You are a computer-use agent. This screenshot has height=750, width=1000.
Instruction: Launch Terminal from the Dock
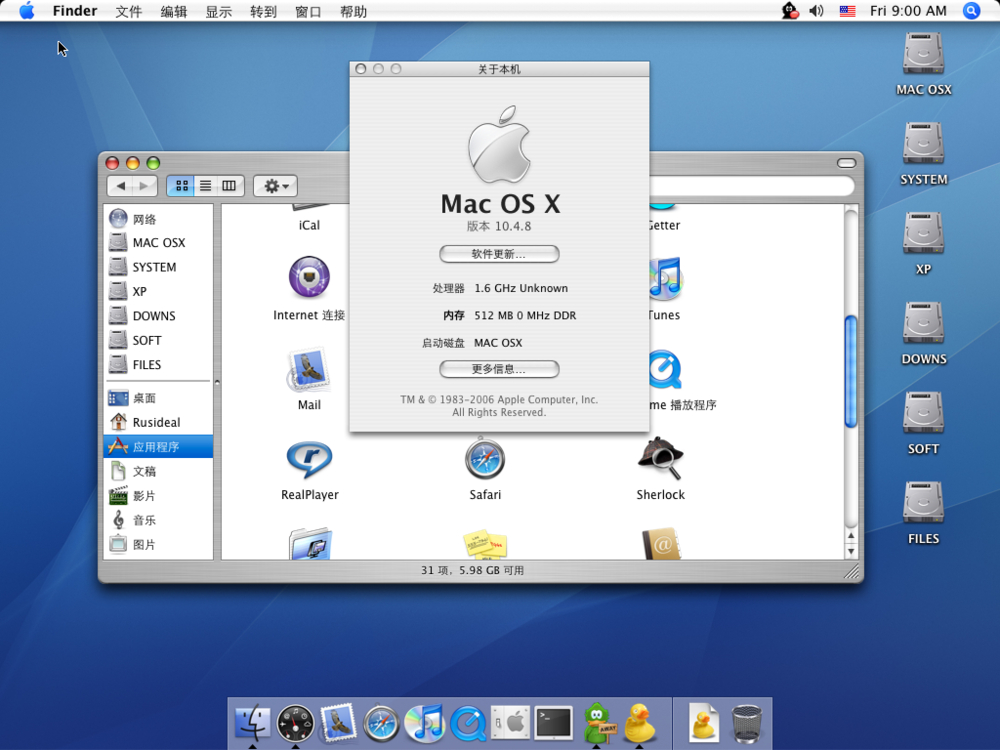point(554,723)
